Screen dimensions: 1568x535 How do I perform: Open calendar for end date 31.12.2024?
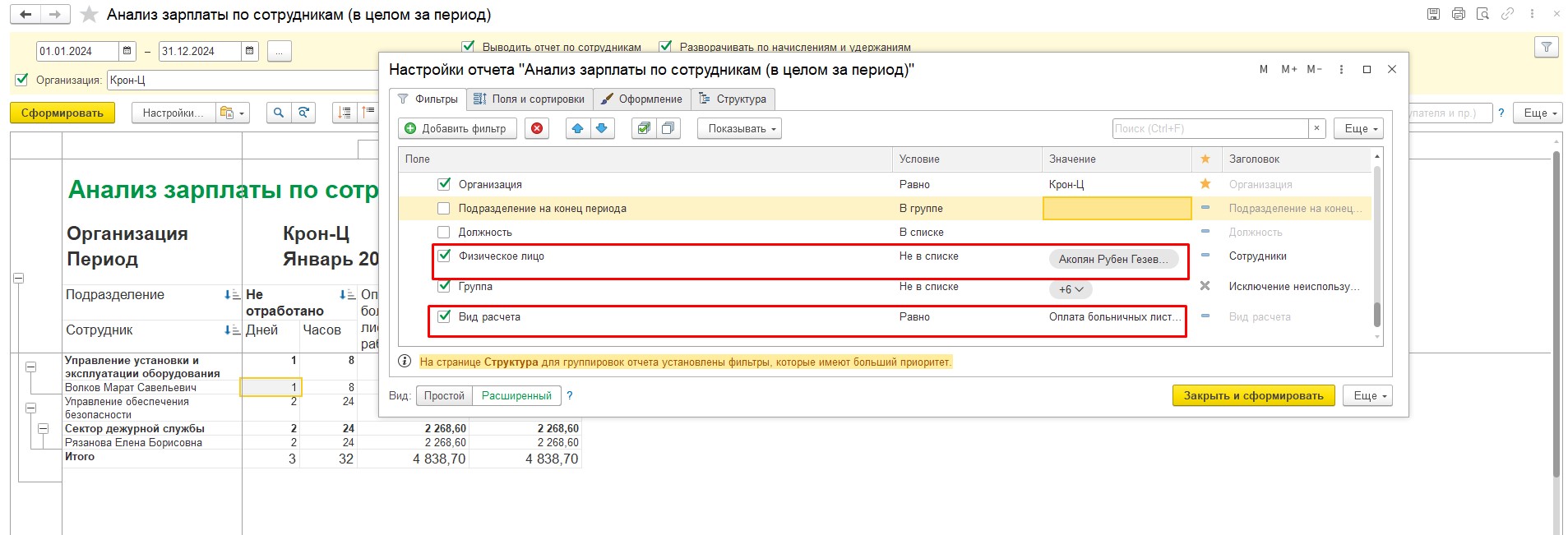(x=250, y=51)
